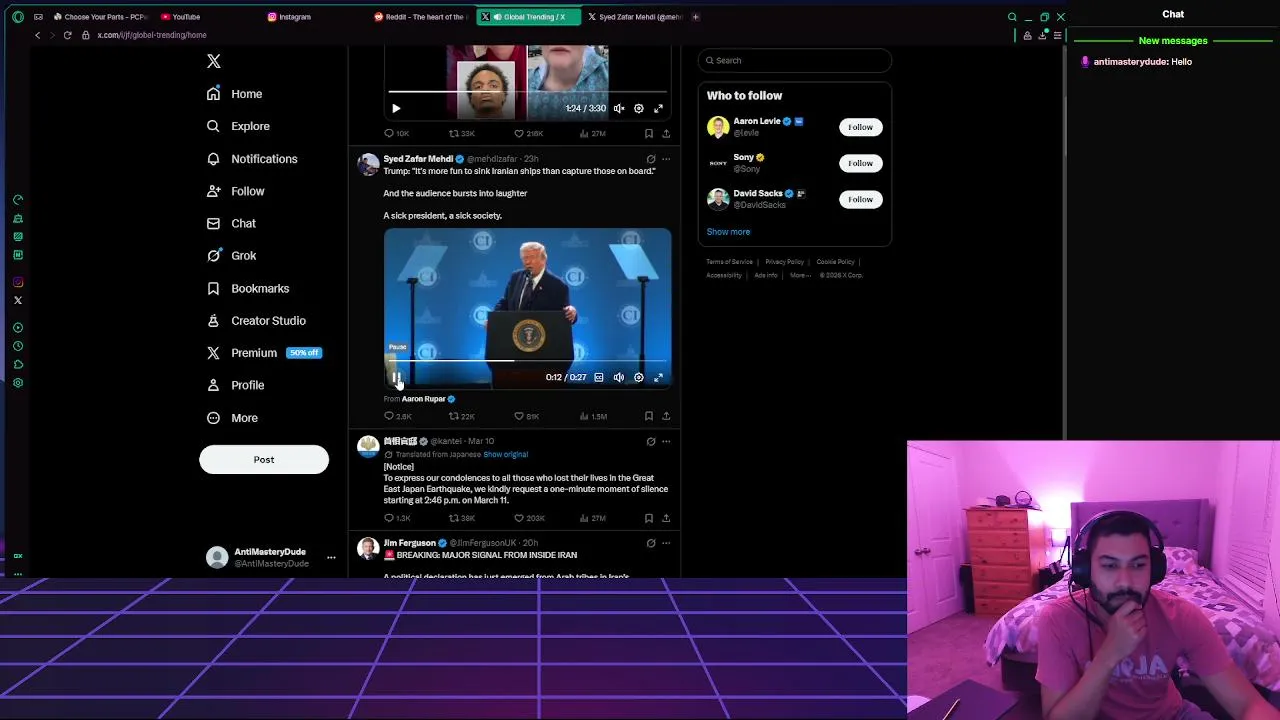Follow Sony
Viewport: 1280px width, 720px height.
pyautogui.click(x=860, y=163)
